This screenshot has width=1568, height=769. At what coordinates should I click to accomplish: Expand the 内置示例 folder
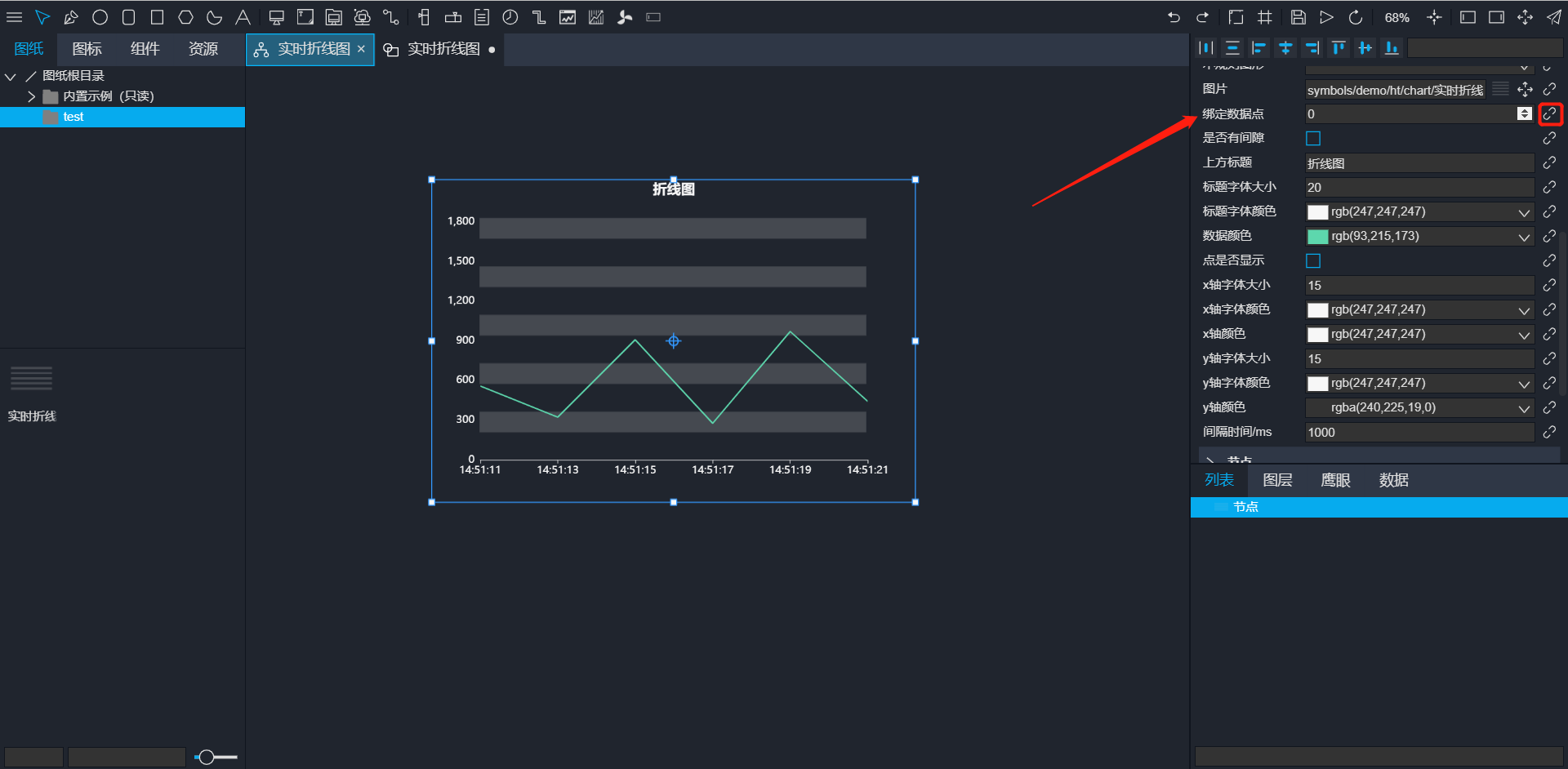pos(31,96)
